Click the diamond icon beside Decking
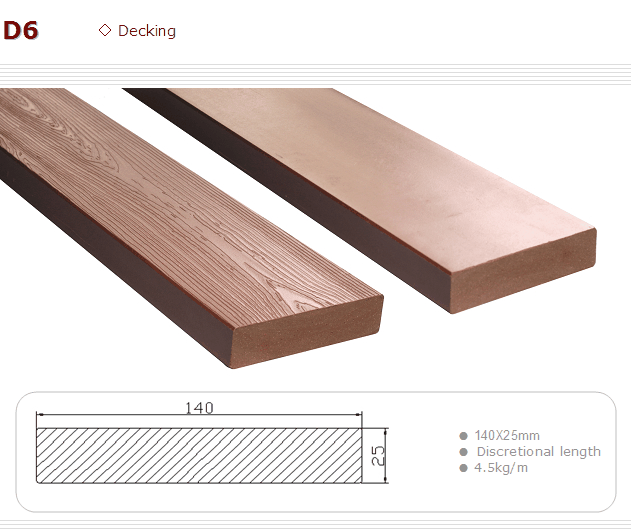This screenshot has height=531, width=631. [x=105, y=30]
